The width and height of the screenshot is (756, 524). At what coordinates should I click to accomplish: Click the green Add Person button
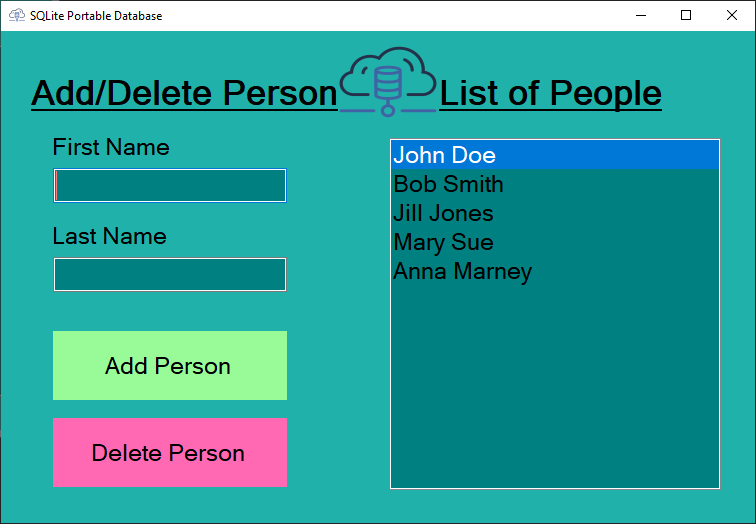pyautogui.click(x=170, y=365)
